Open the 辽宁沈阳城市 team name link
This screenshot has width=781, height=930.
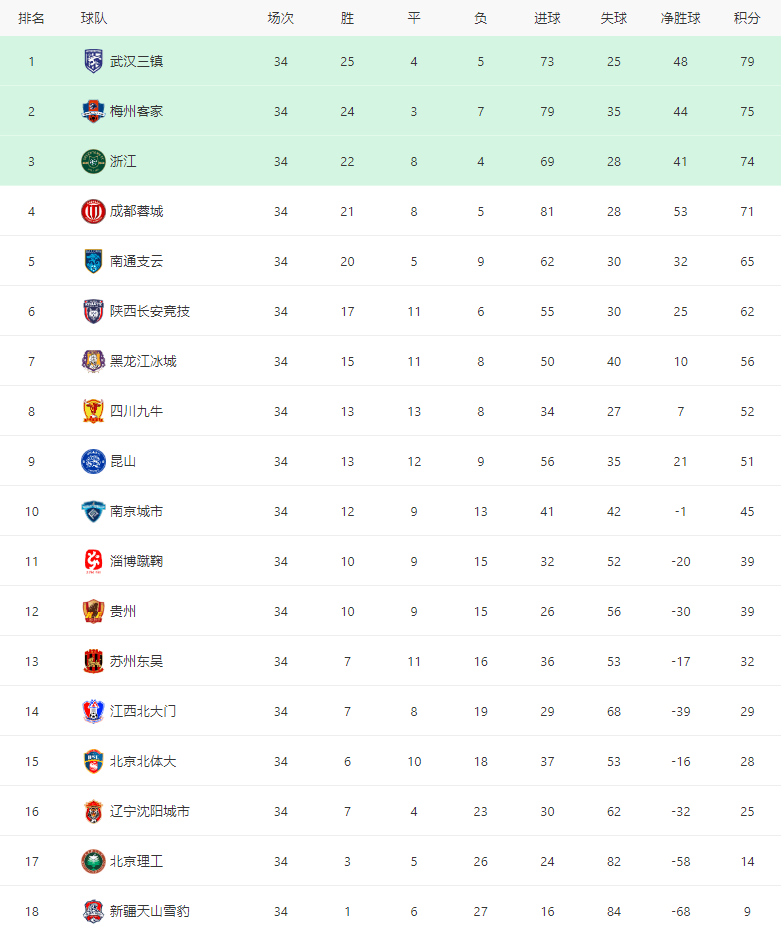point(149,811)
